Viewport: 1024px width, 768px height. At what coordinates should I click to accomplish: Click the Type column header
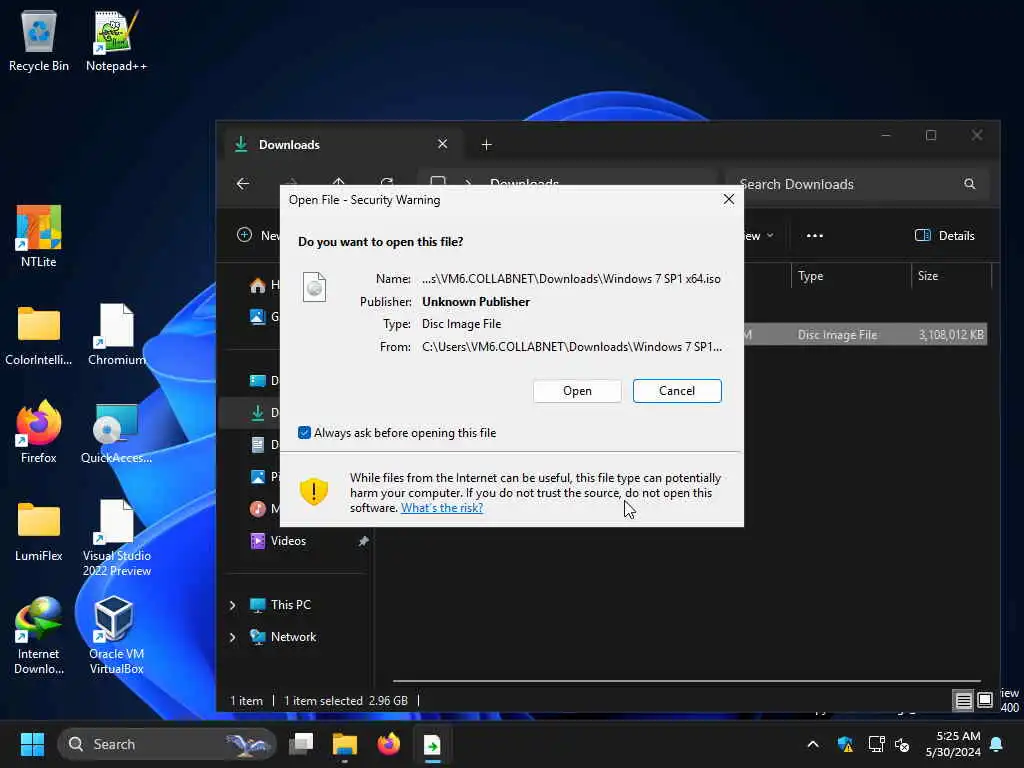(x=850, y=276)
